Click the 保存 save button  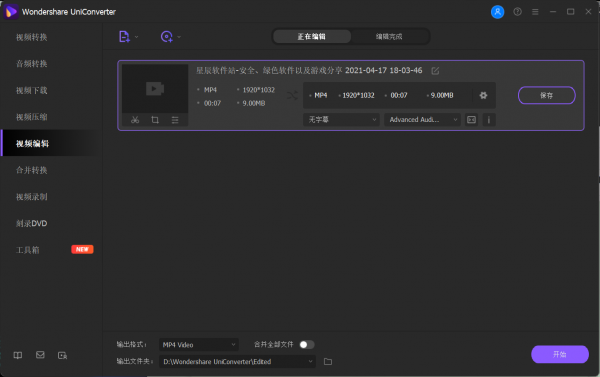tap(546, 95)
